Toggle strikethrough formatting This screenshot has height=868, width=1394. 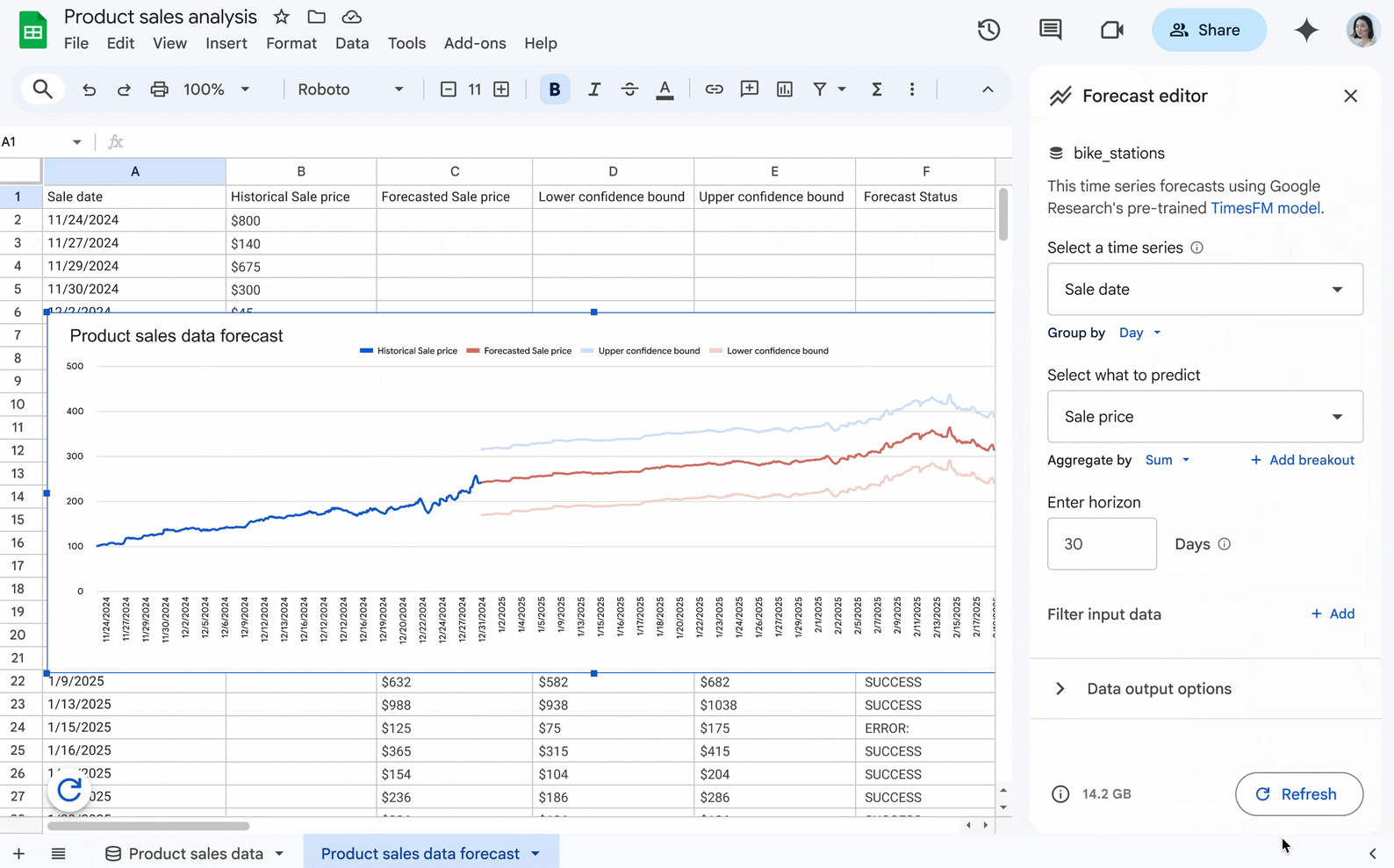(629, 90)
